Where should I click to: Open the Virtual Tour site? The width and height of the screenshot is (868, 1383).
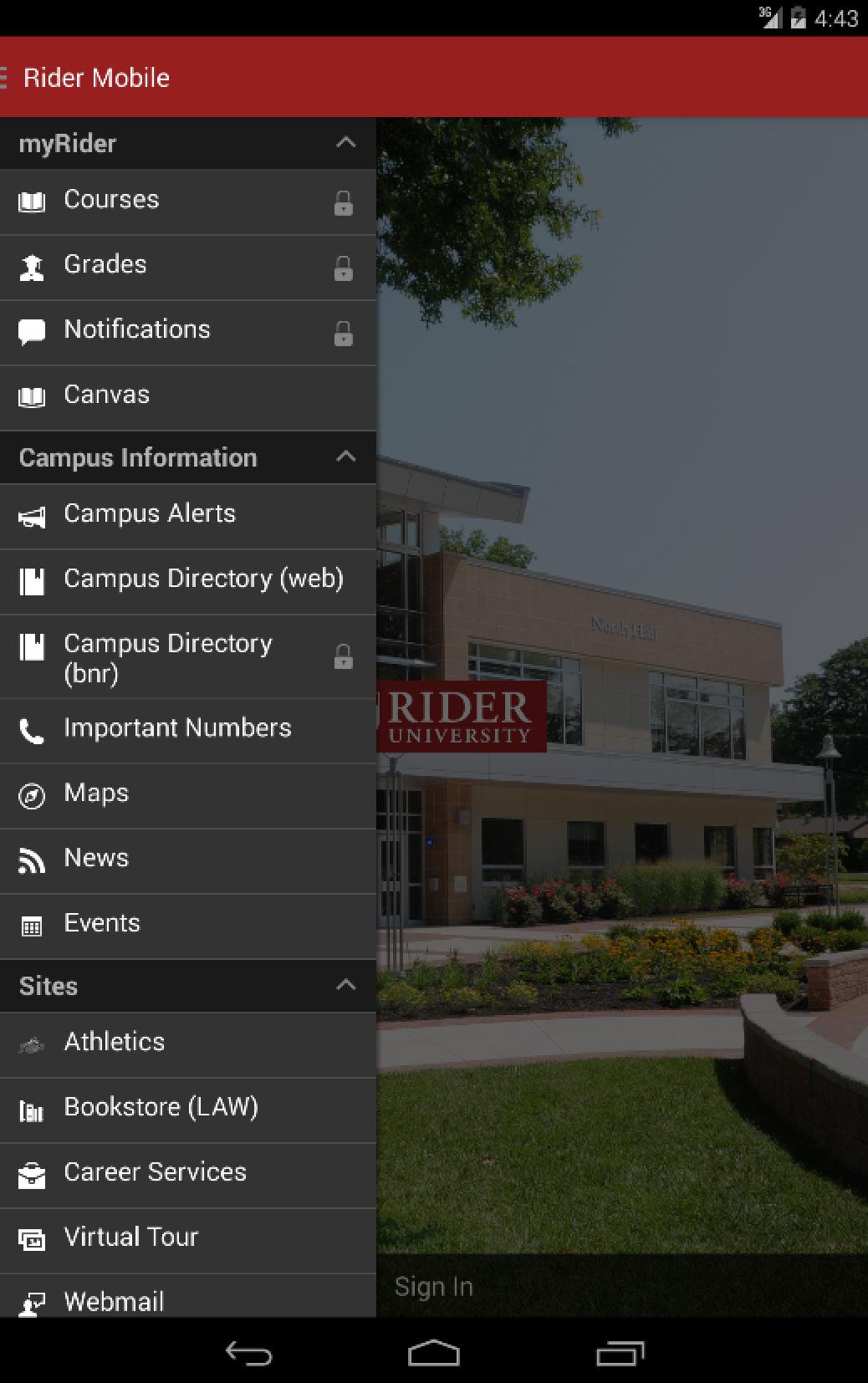click(x=131, y=1237)
